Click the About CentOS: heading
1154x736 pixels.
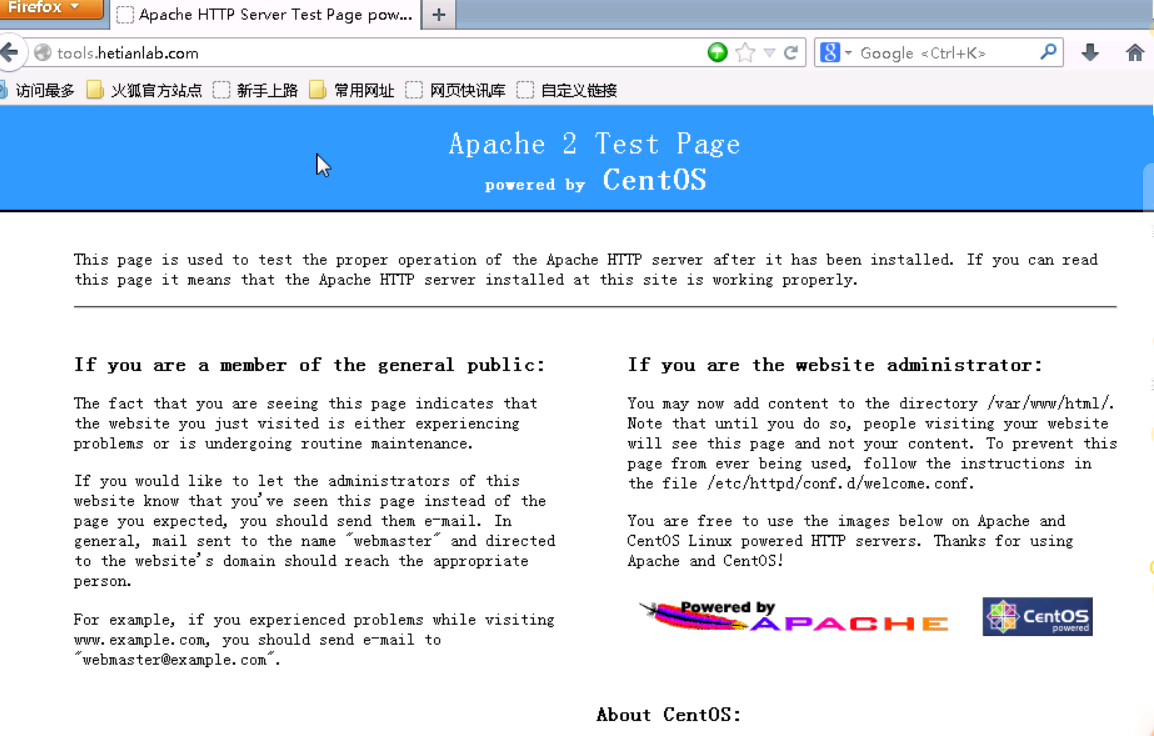pos(668,715)
